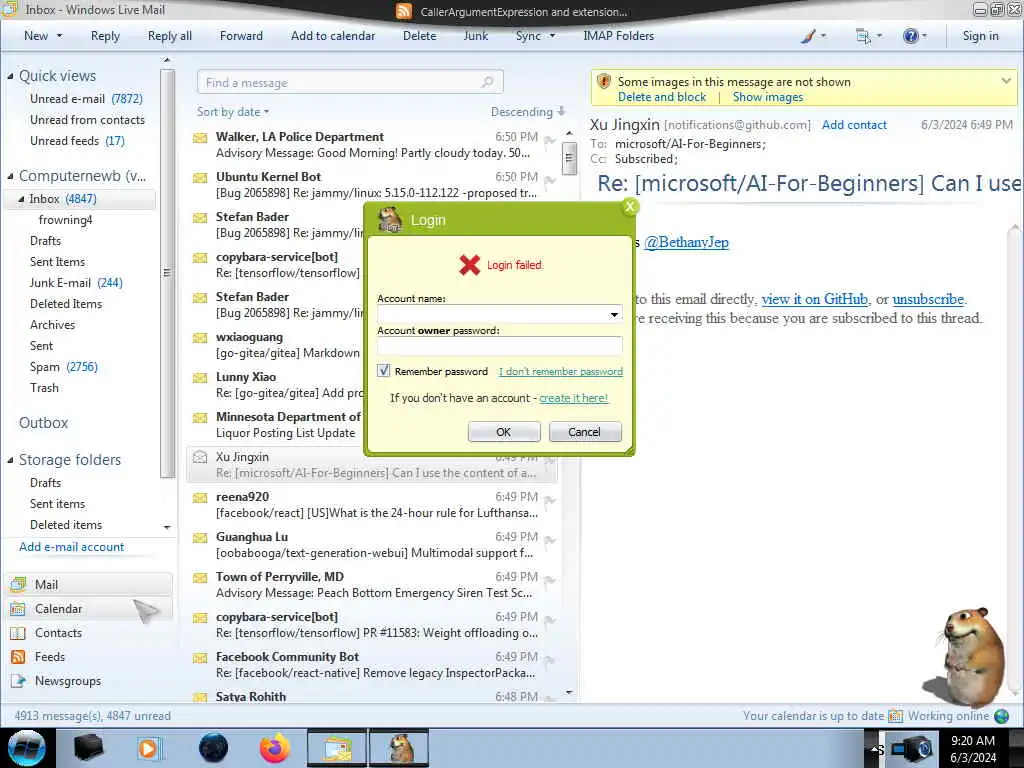Switch to hamster app in taskbar
This screenshot has width=1024, height=768.
(x=399, y=748)
